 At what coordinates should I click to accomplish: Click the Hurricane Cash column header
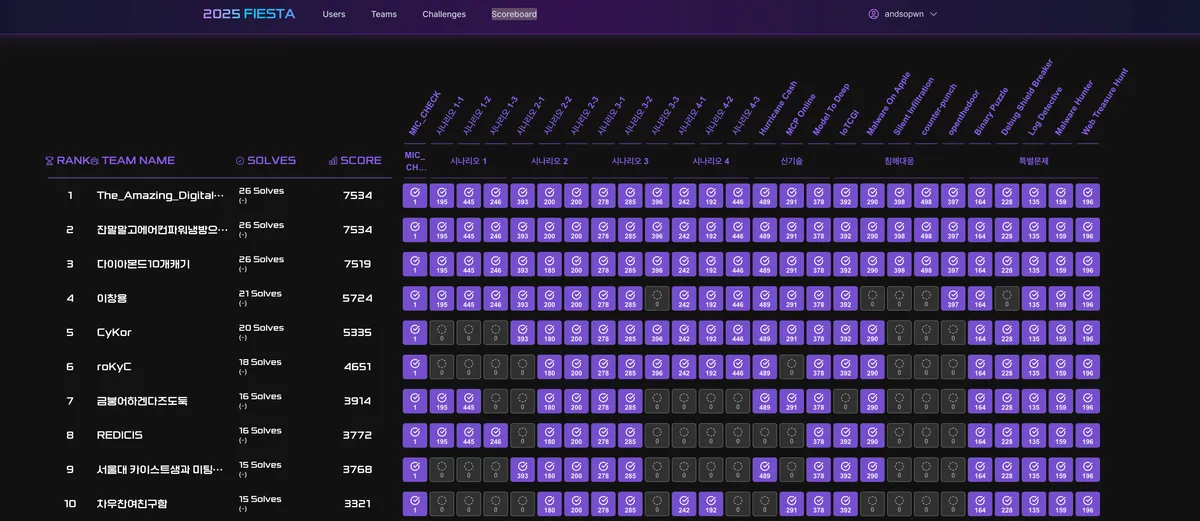[775, 110]
